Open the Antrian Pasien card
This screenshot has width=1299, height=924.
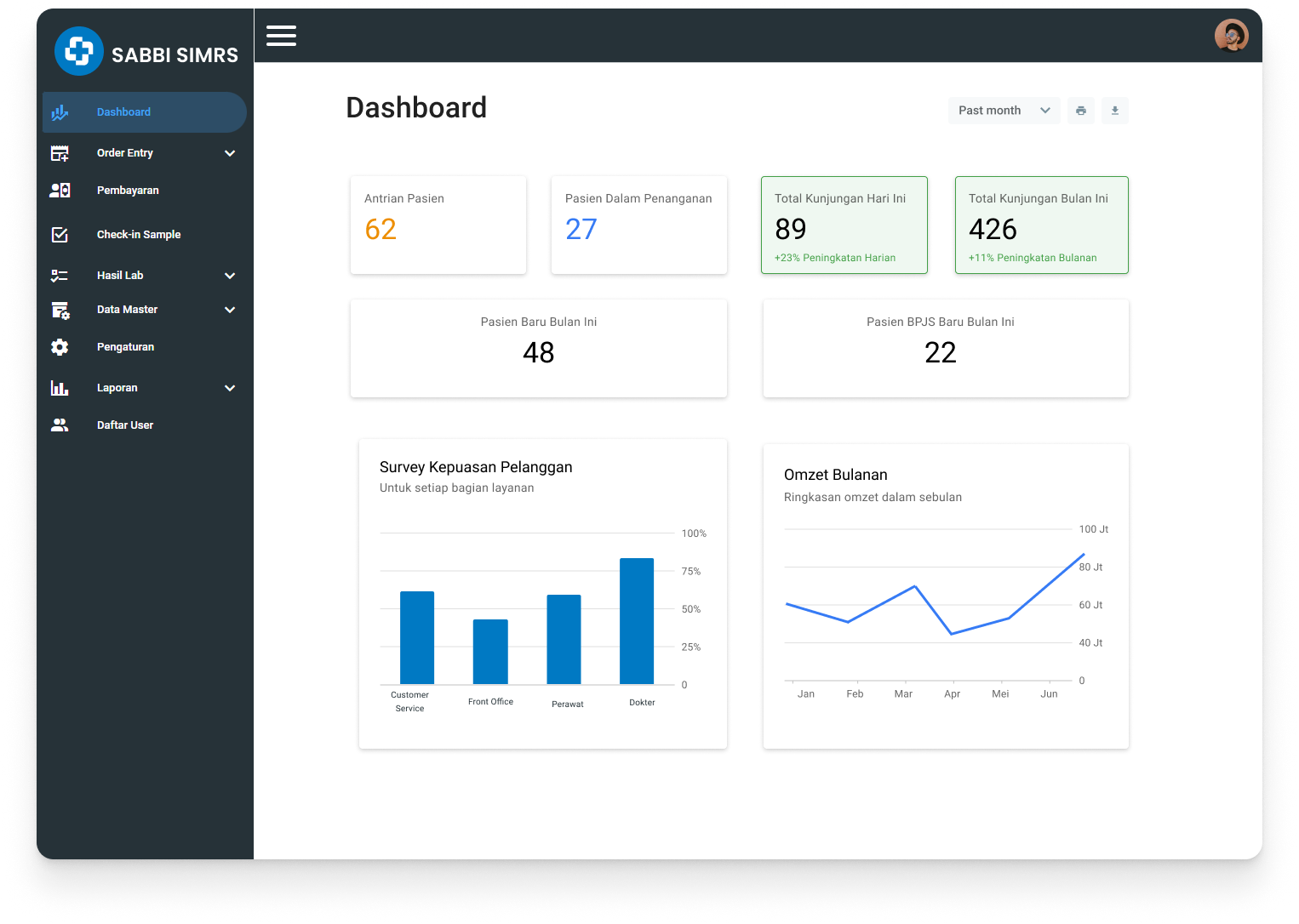pos(438,225)
